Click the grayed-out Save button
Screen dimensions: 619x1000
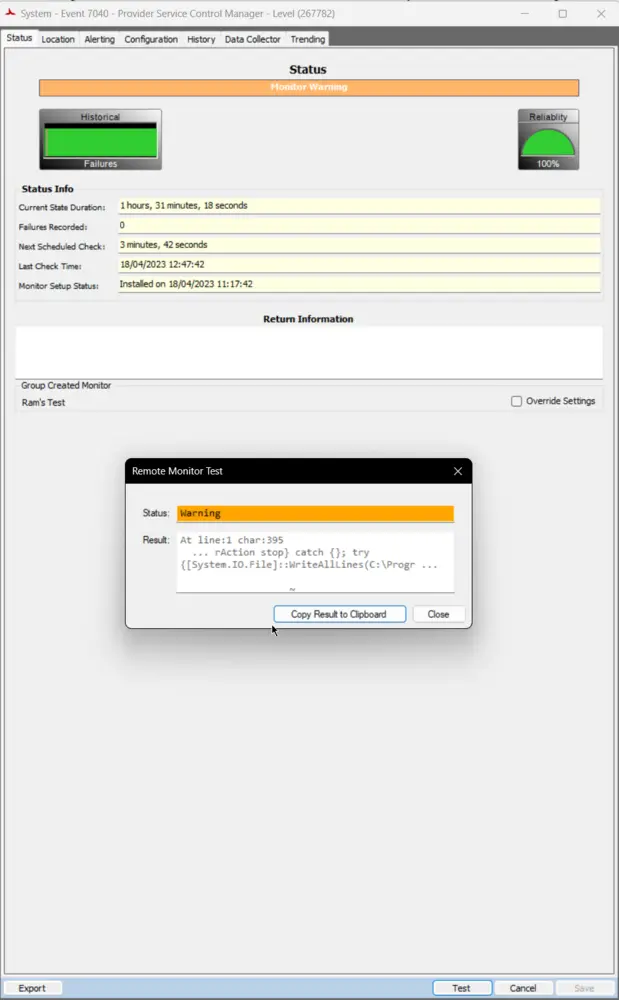click(x=584, y=988)
